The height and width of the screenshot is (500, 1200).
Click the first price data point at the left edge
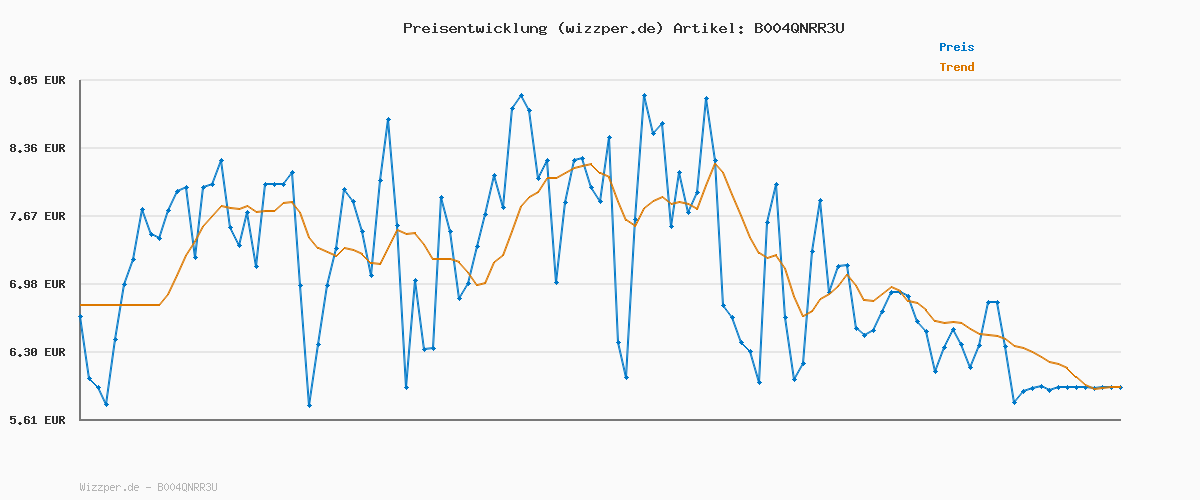[80, 316]
